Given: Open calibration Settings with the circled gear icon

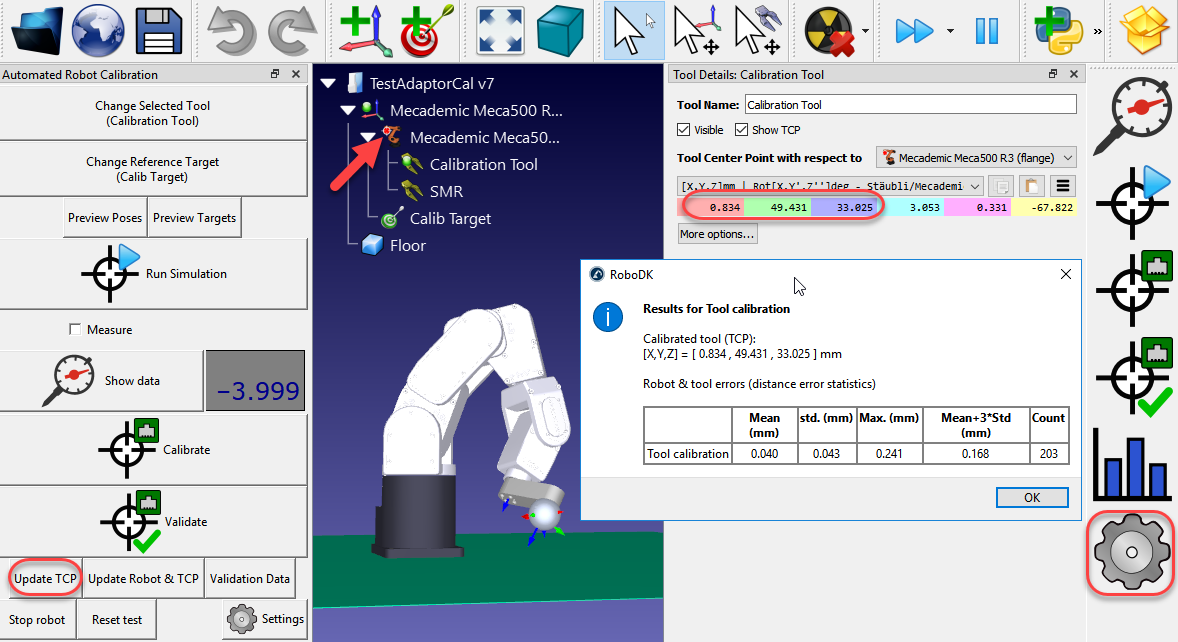Looking at the screenshot, I should pyautogui.click(x=1130, y=551).
